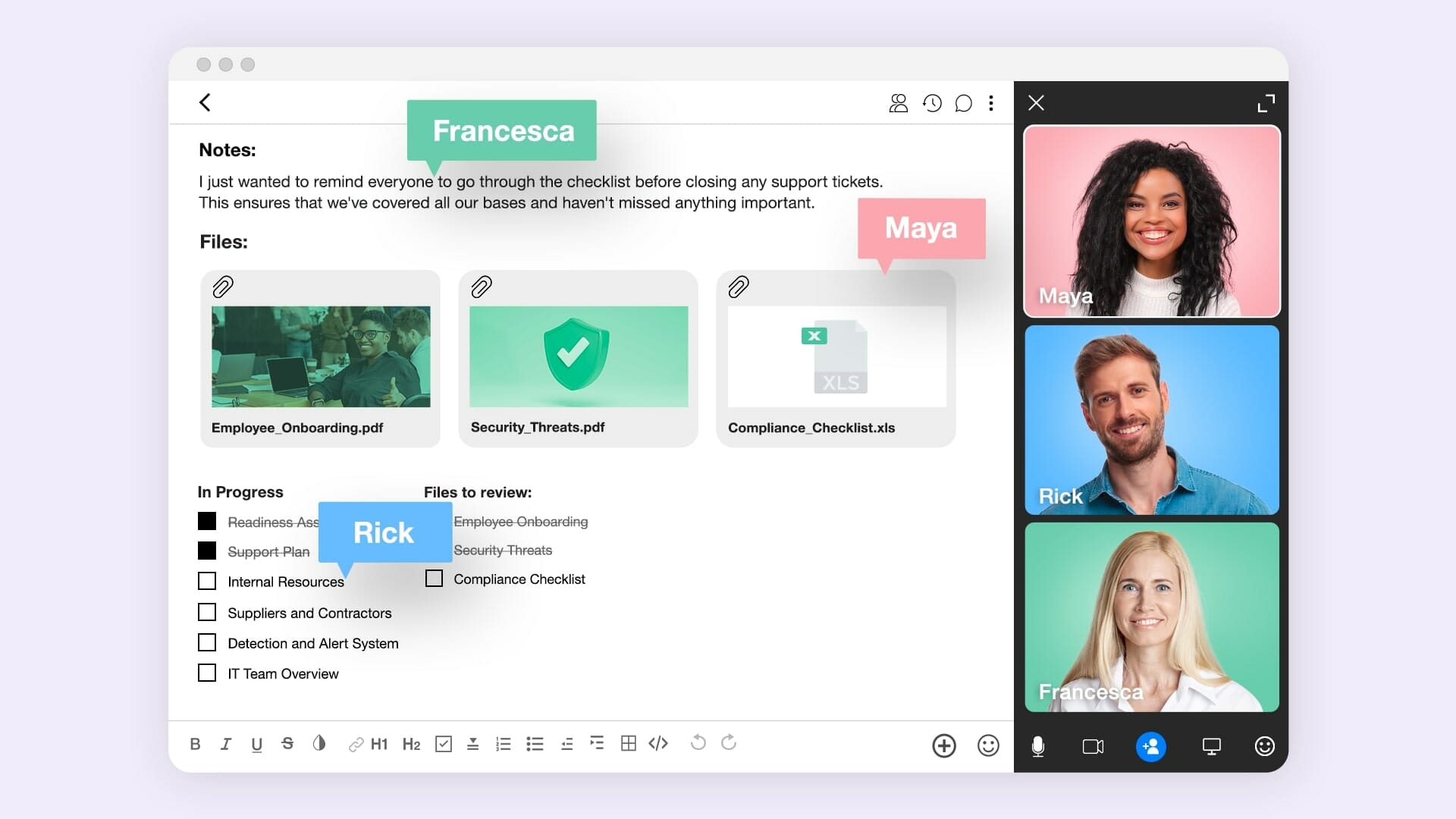Enable italic text formatting
Viewport: 1456px width, 819px height.
tap(225, 744)
